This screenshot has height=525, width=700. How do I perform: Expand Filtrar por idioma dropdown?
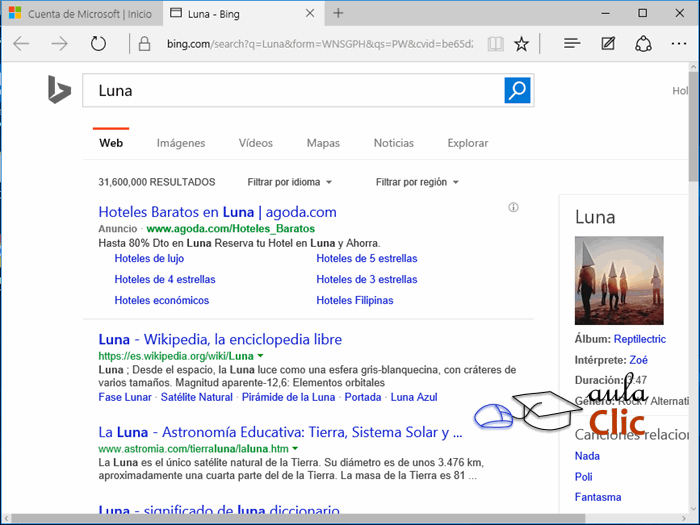(290, 182)
